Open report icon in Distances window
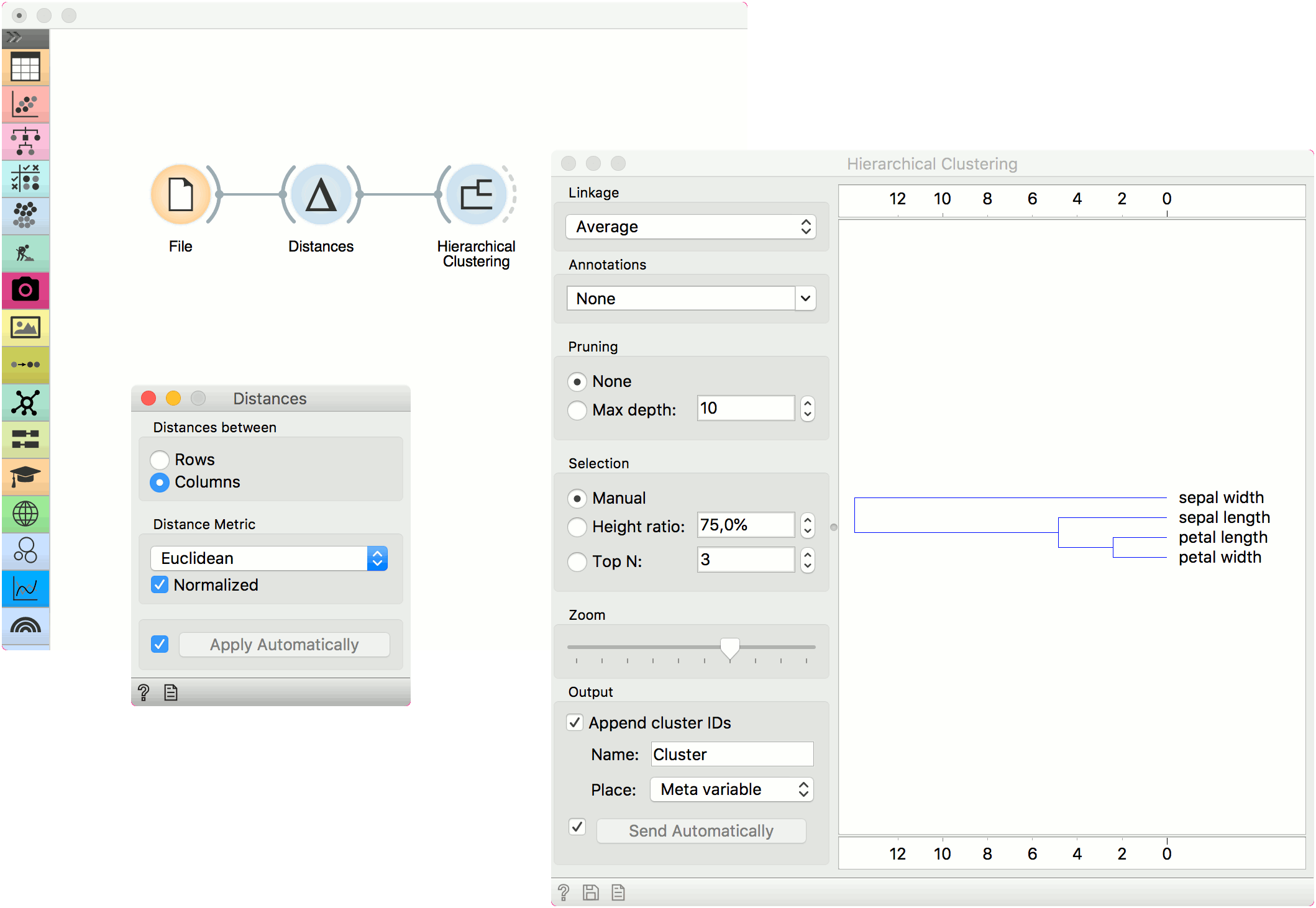This screenshot has width=1316, height=908. pyautogui.click(x=171, y=692)
